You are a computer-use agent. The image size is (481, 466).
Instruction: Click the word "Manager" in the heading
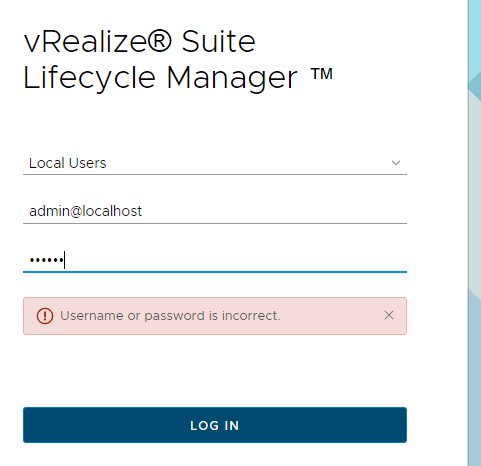[232, 78]
